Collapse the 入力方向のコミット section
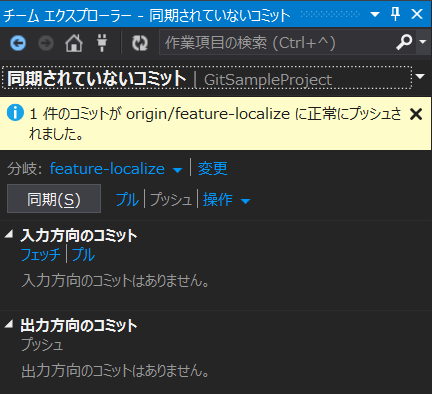 (x=9, y=234)
